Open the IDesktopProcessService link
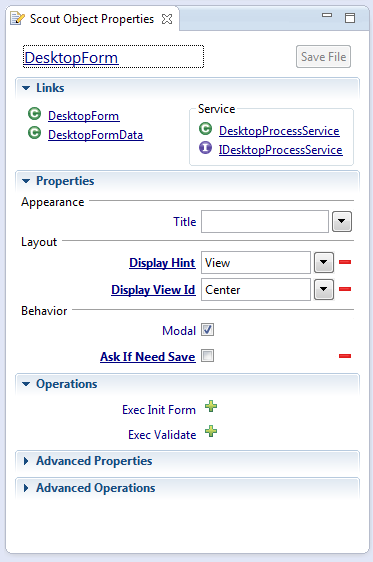373x562 pixels. [x=281, y=150]
